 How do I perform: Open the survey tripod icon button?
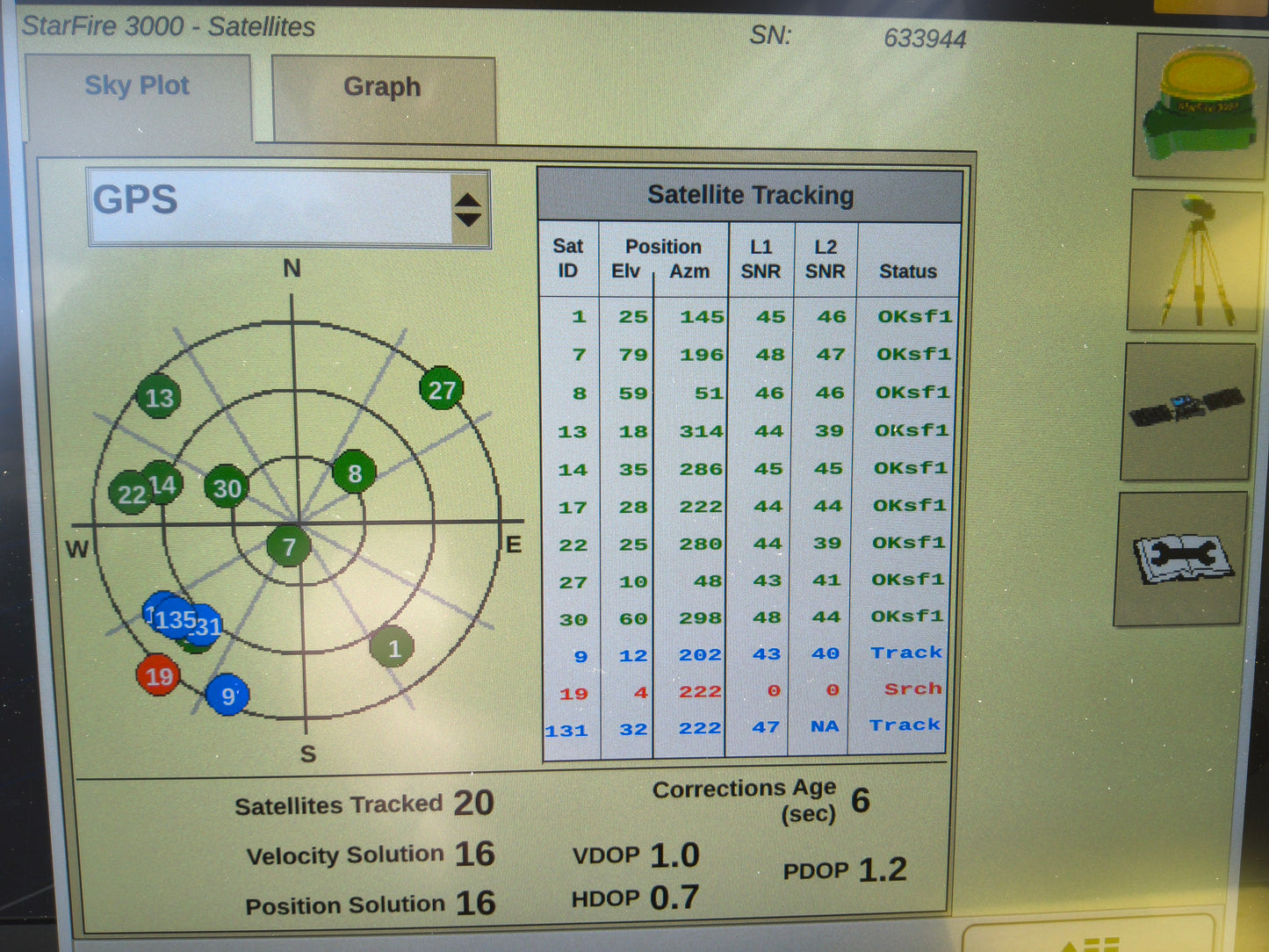[1195, 261]
